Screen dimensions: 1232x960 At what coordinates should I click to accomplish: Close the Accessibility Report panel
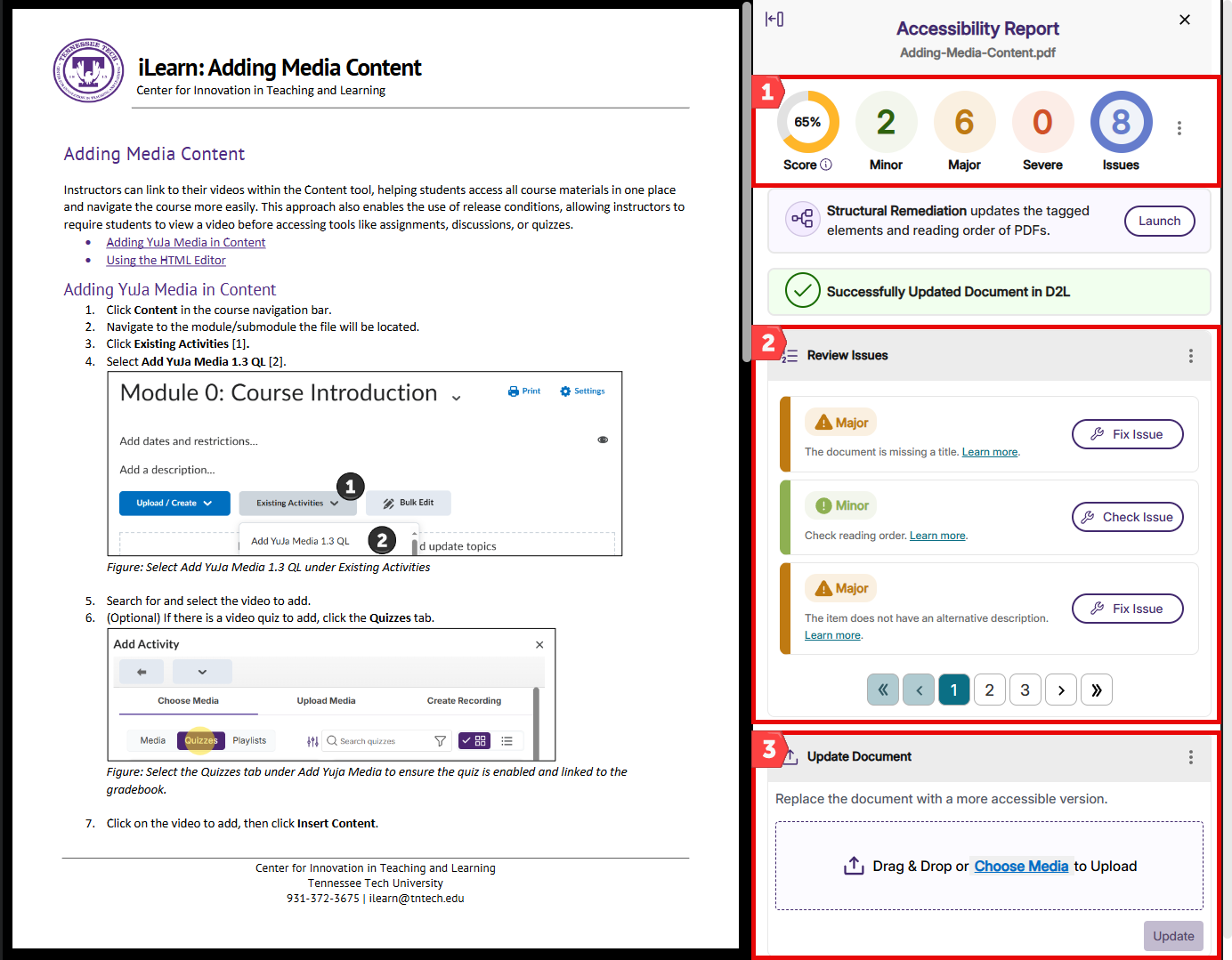[1184, 20]
